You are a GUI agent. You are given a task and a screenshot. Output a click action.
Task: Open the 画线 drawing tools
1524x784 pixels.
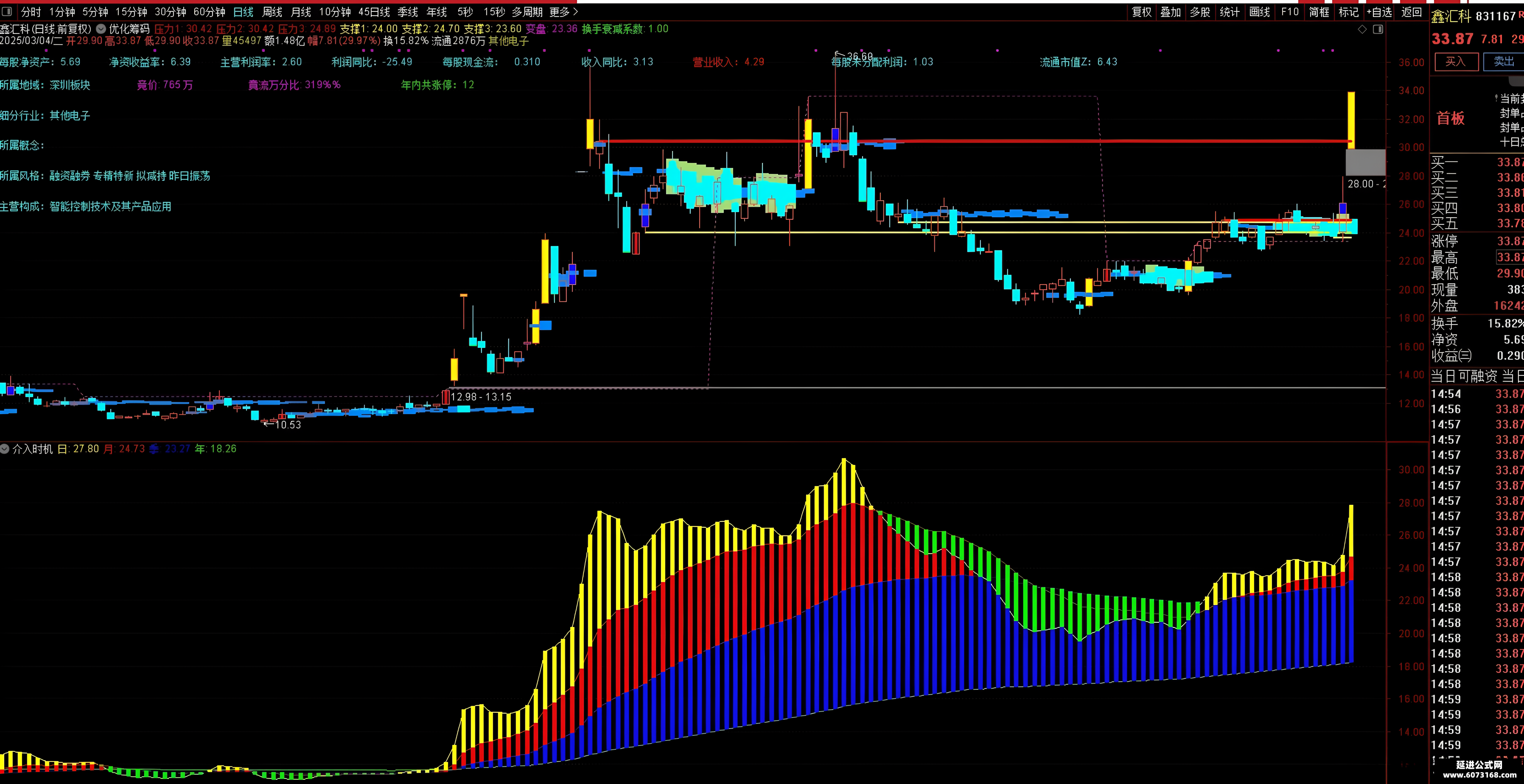point(1260,12)
